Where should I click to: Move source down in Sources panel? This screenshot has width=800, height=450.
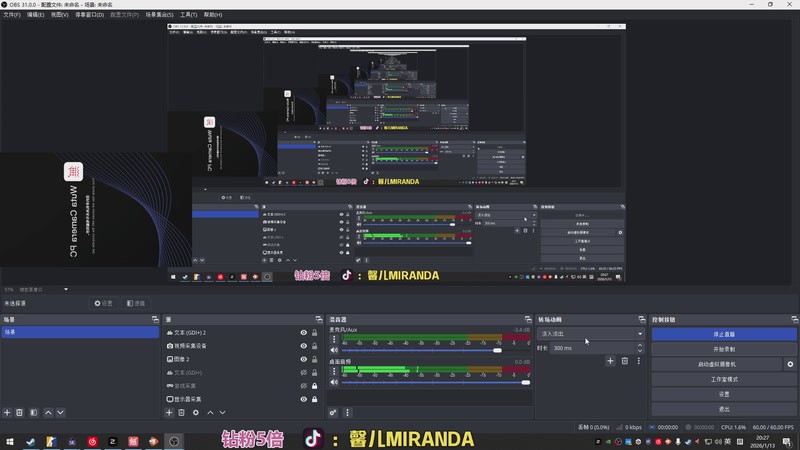222,412
